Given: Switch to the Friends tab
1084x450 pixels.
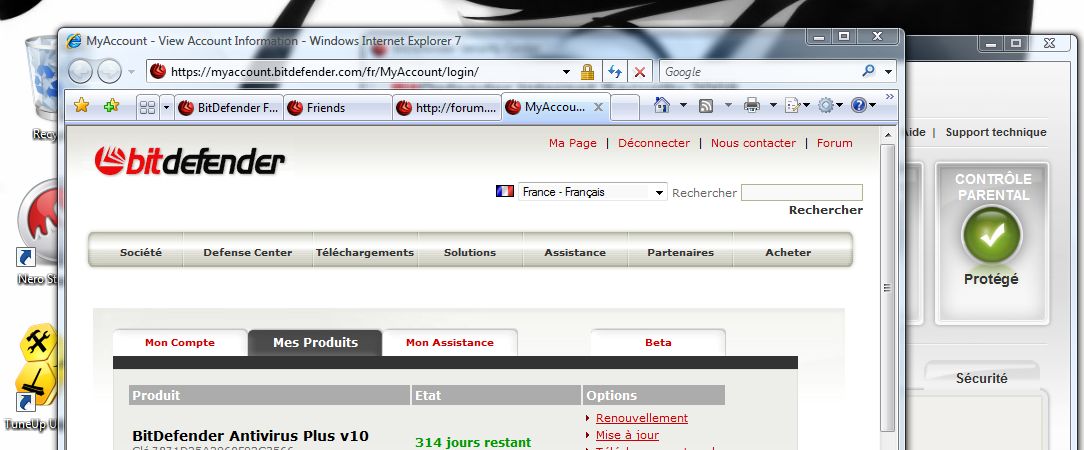Looking at the screenshot, I should click(338, 108).
